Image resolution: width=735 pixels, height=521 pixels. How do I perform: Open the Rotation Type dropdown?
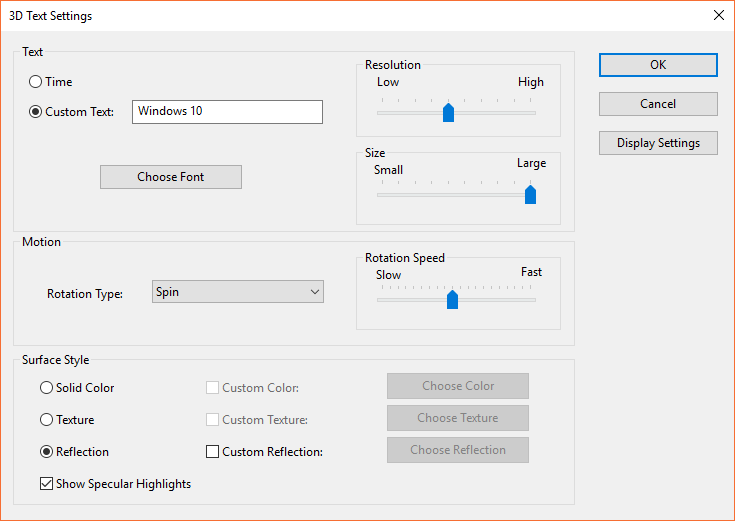click(238, 292)
